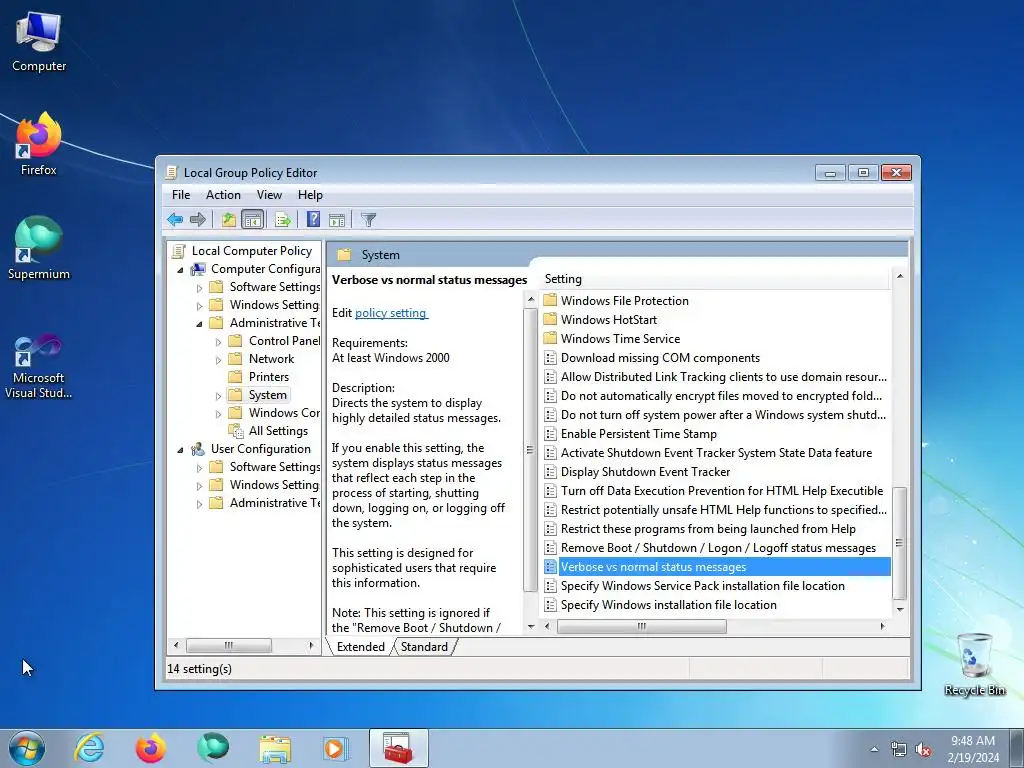Select Printers in the tree
Screen dimensions: 1024x768
click(x=268, y=377)
